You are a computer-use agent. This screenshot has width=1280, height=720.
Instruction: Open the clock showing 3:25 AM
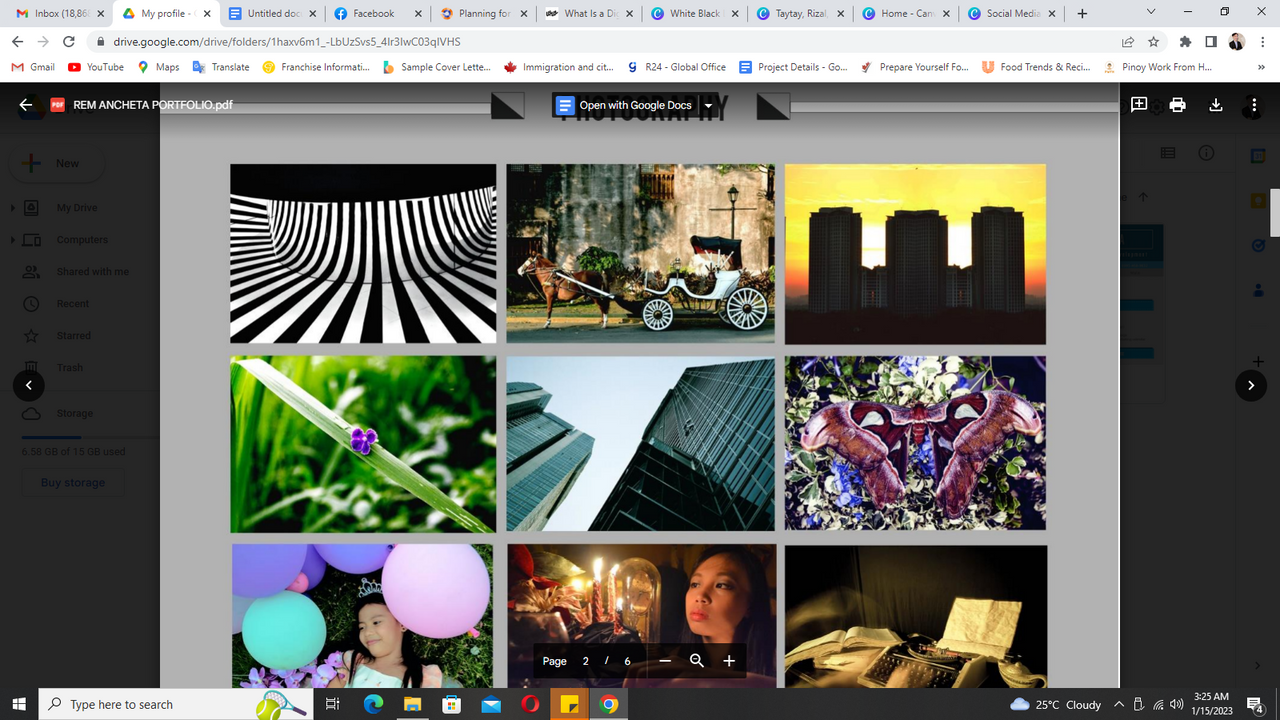coord(1213,704)
